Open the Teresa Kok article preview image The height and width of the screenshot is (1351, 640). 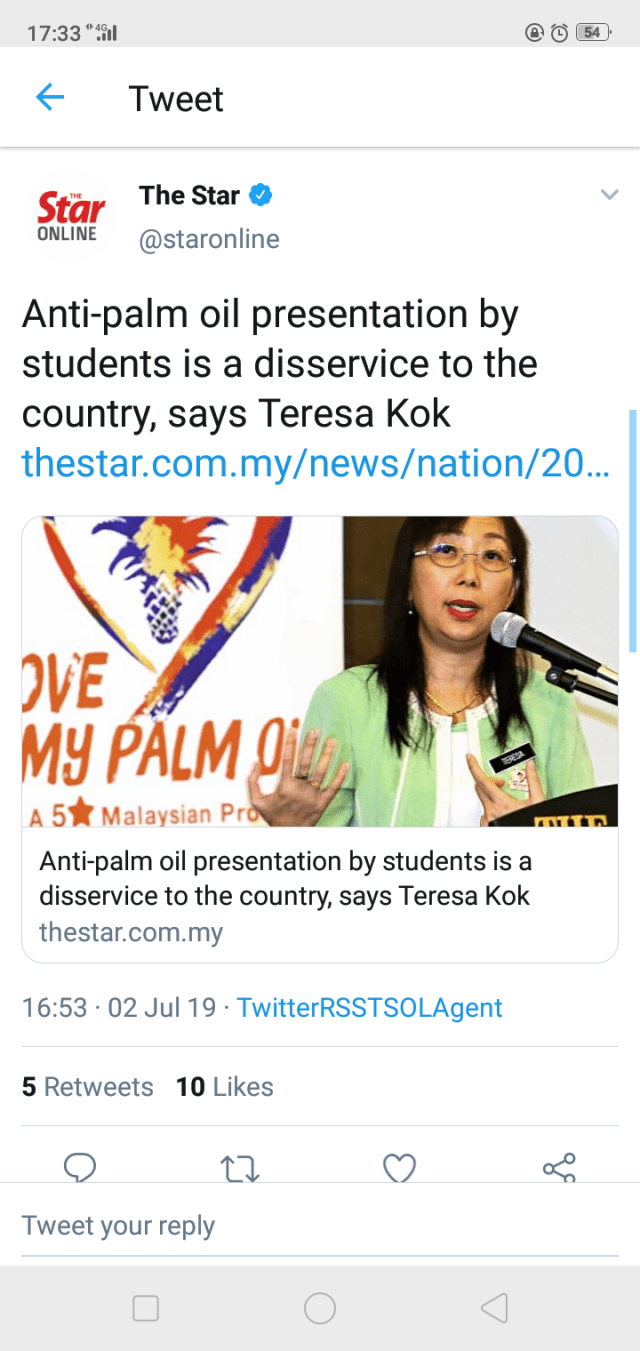(x=320, y=671)
